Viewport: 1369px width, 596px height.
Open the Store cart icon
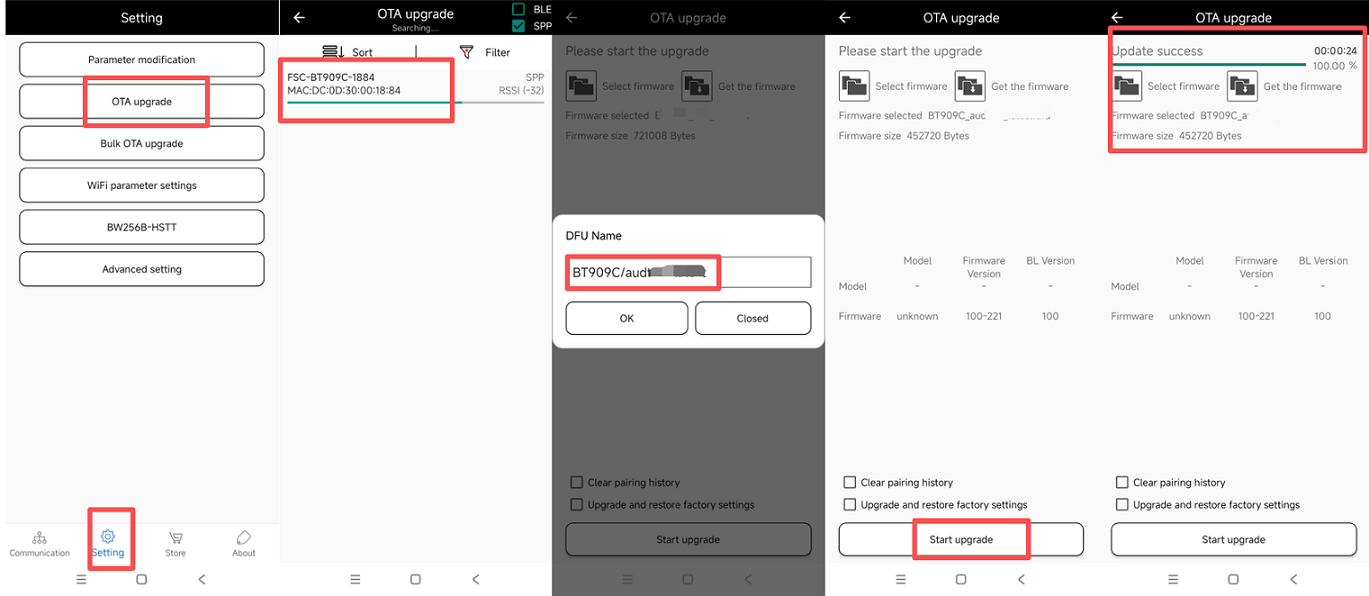click(175, 538)
